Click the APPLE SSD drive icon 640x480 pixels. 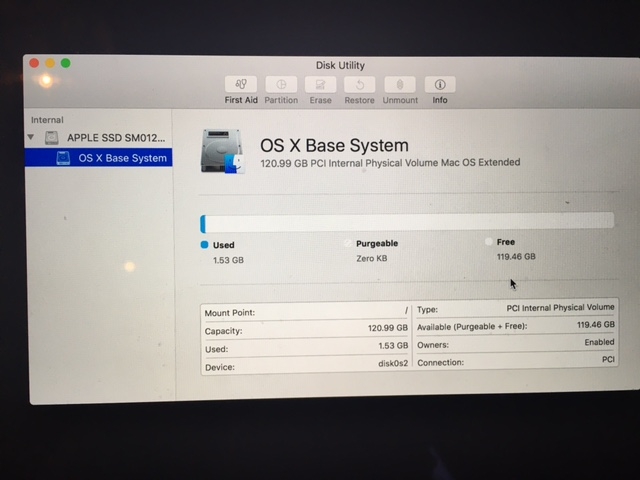(x=51, y=138)
